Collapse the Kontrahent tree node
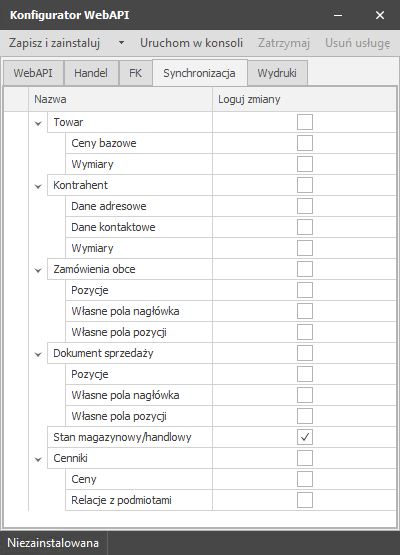The image size is (400, 555). (38, 186)
